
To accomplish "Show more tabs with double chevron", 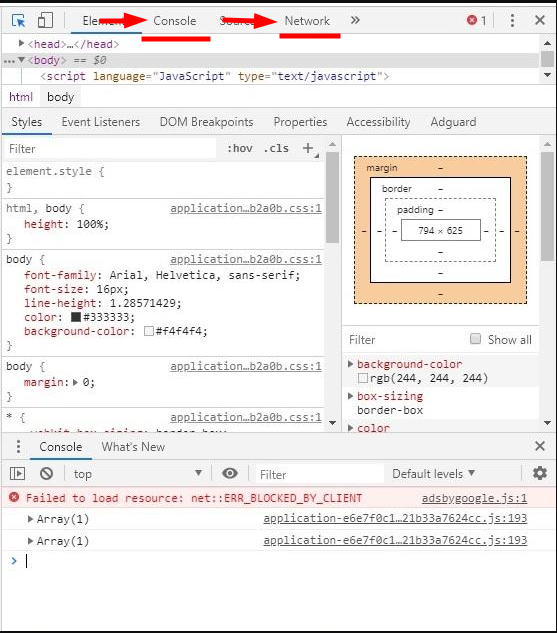I will pyautogui.click(x=355, y=20).
